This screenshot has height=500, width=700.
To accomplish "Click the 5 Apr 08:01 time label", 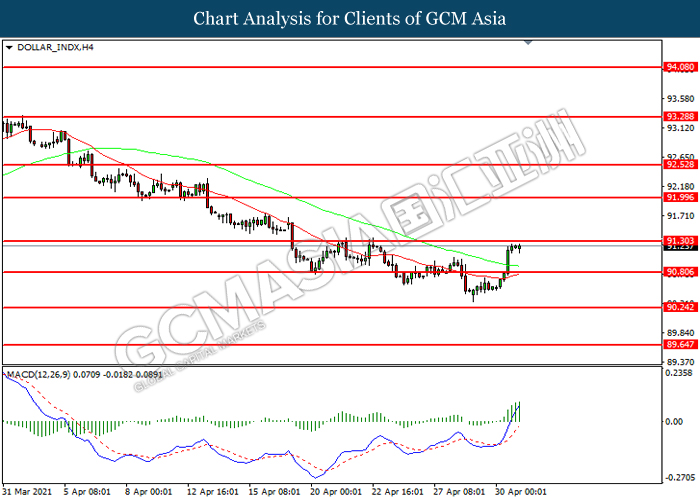I will coord(87,492).
